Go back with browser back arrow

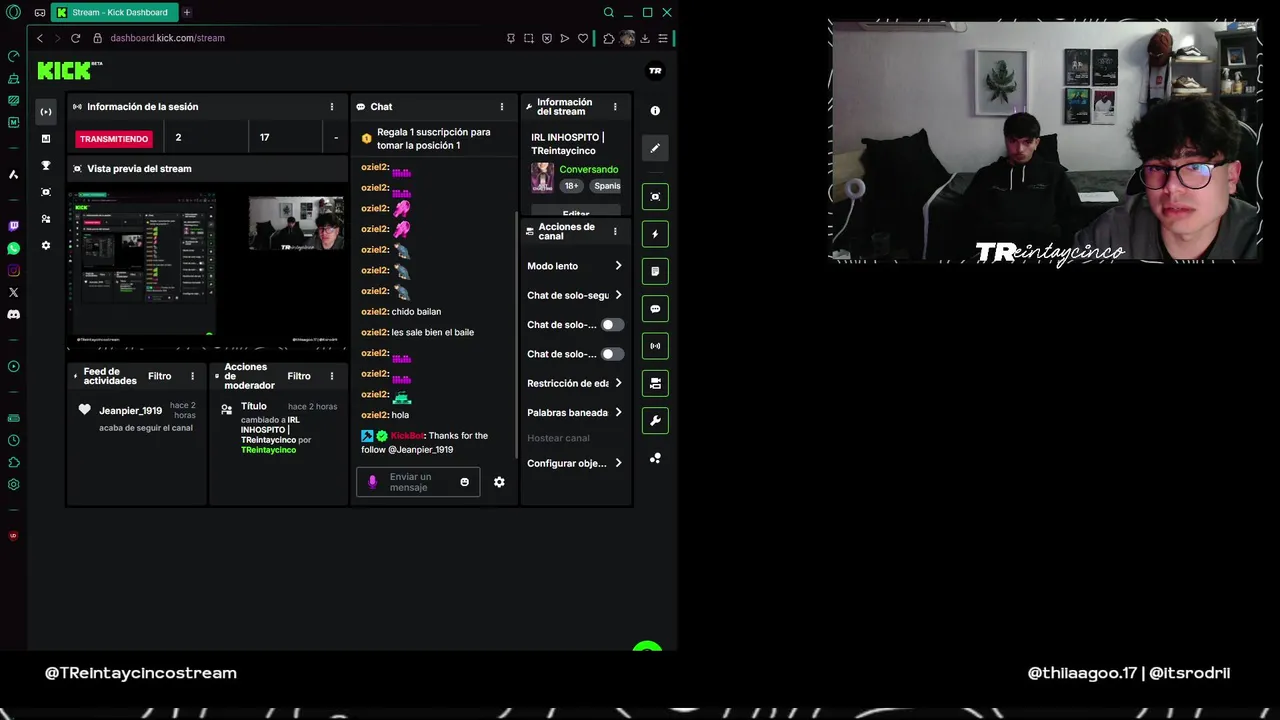coord(40,38)
